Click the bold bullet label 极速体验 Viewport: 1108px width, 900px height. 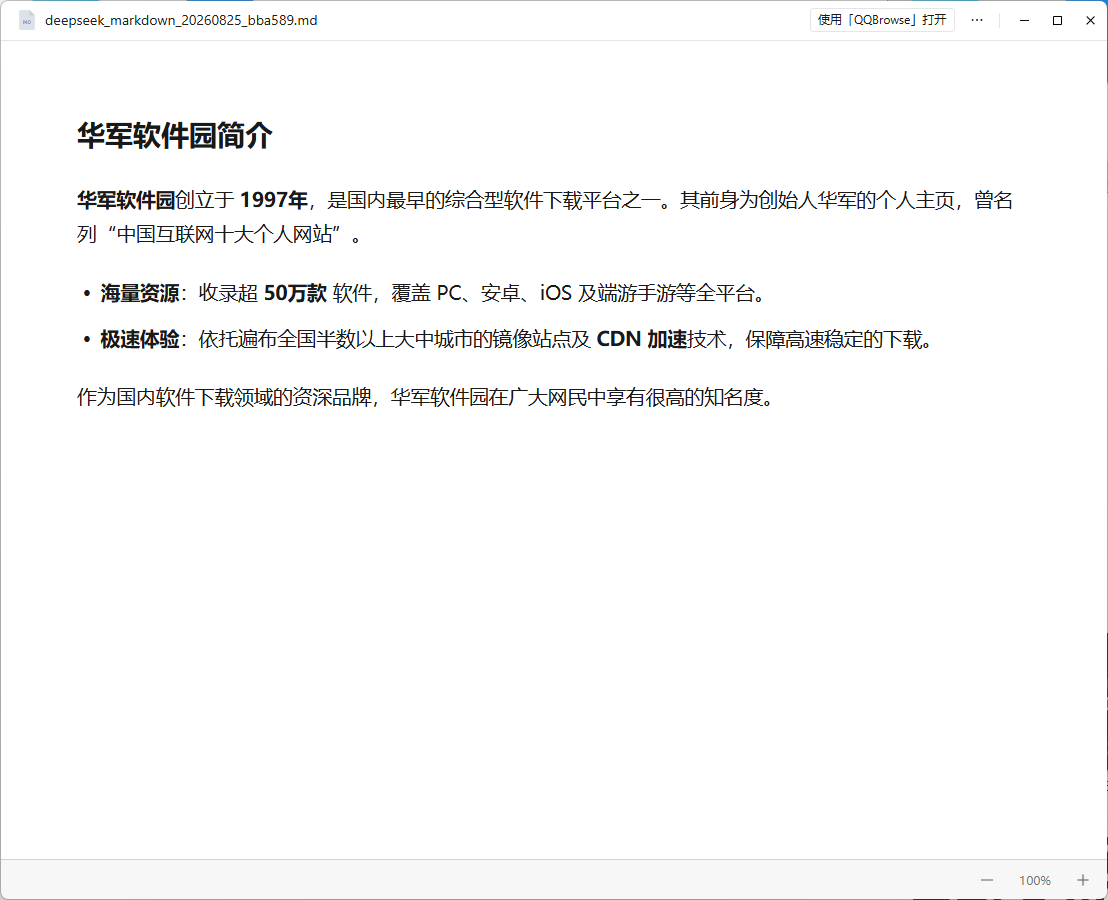pos(139,340)
